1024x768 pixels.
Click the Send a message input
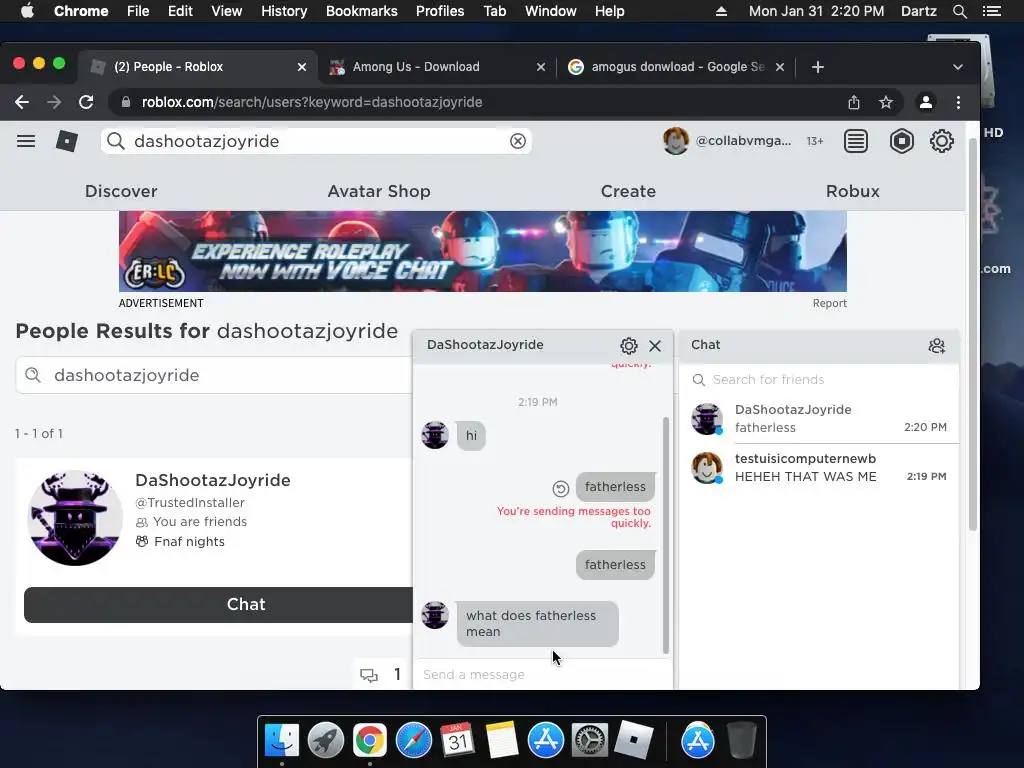coord(542,675)
